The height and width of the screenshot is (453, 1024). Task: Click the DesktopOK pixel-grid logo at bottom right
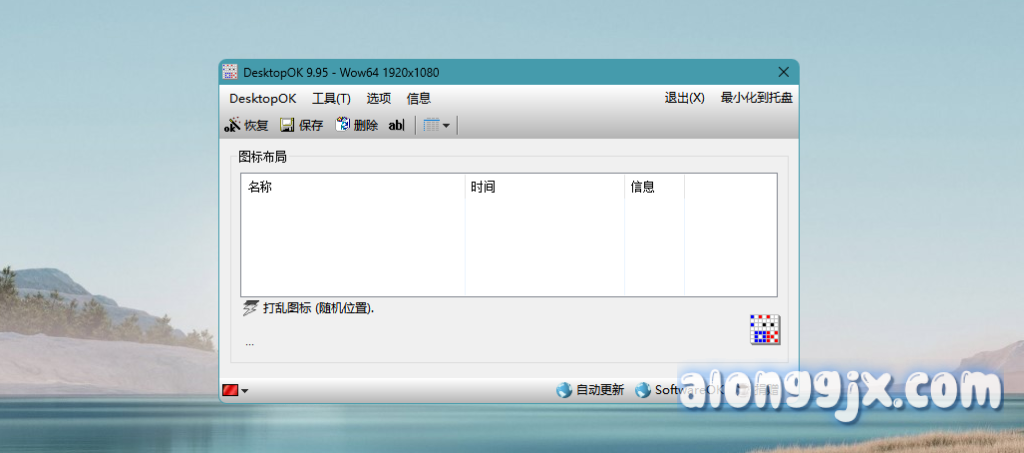[x=765, y=330]
